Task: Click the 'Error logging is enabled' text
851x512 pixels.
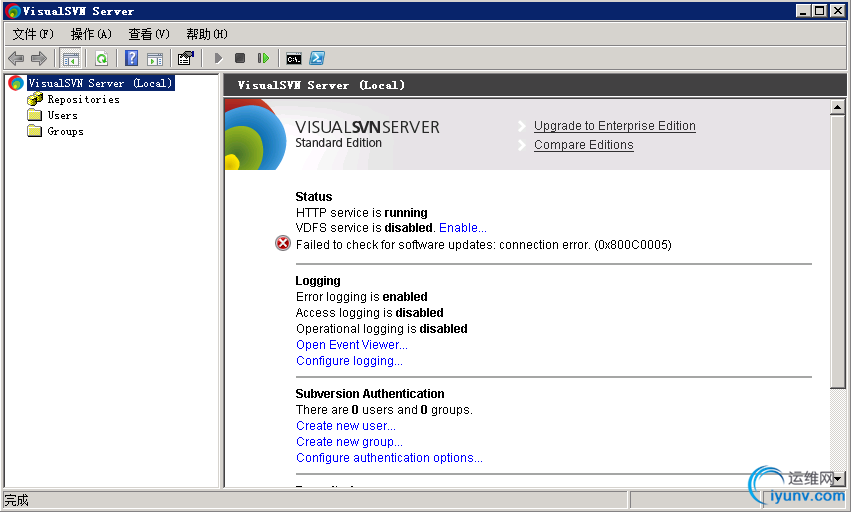Action: click(361, 296)
